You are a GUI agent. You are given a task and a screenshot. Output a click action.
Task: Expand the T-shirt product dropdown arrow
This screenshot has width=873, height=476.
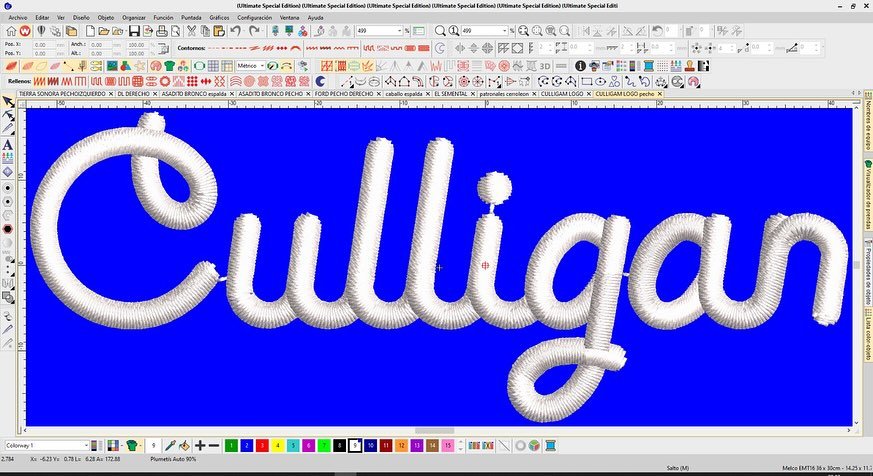point(140,445)
